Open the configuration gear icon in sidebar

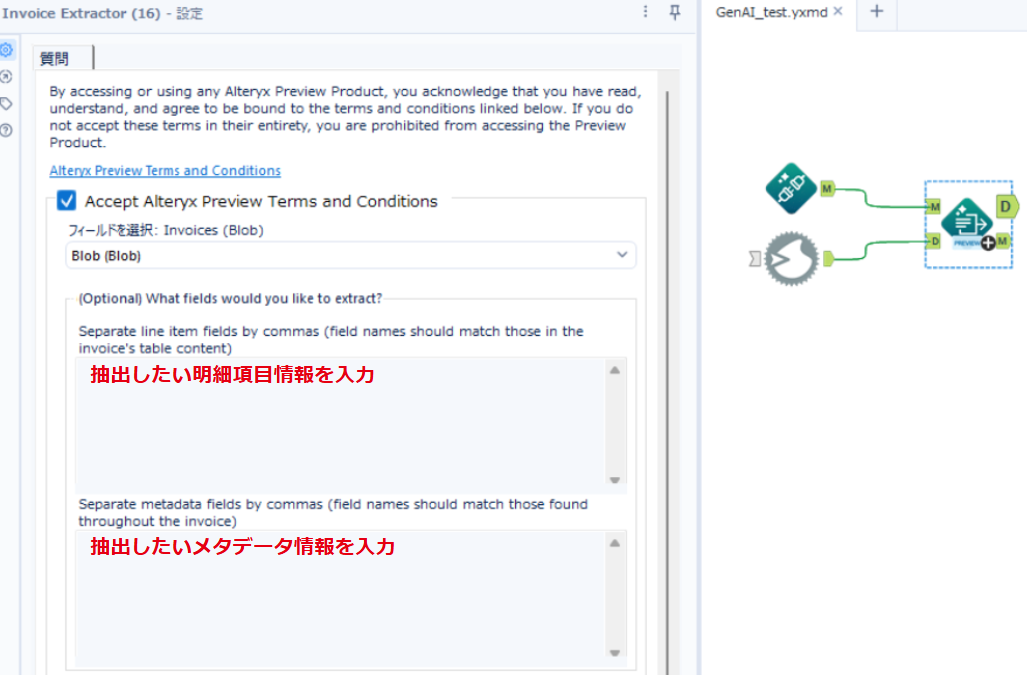pos(7,50)
